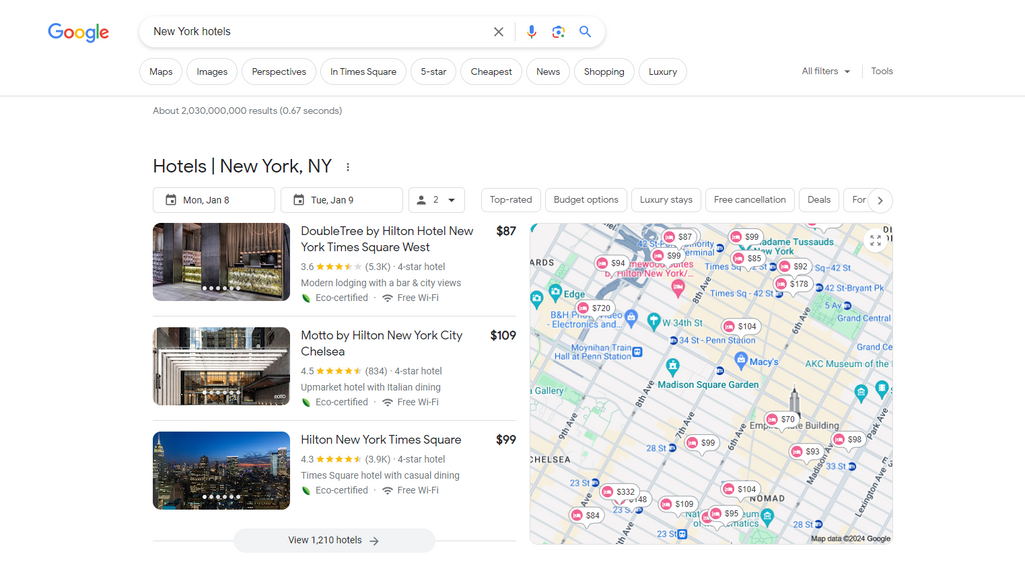Click the $85 hotel pin on map

pos(747,258)
